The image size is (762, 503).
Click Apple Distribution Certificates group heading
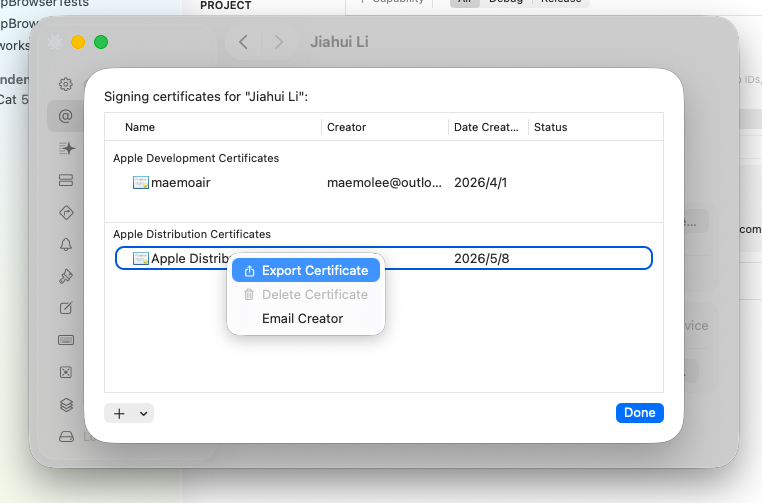[x=191, y=234]
